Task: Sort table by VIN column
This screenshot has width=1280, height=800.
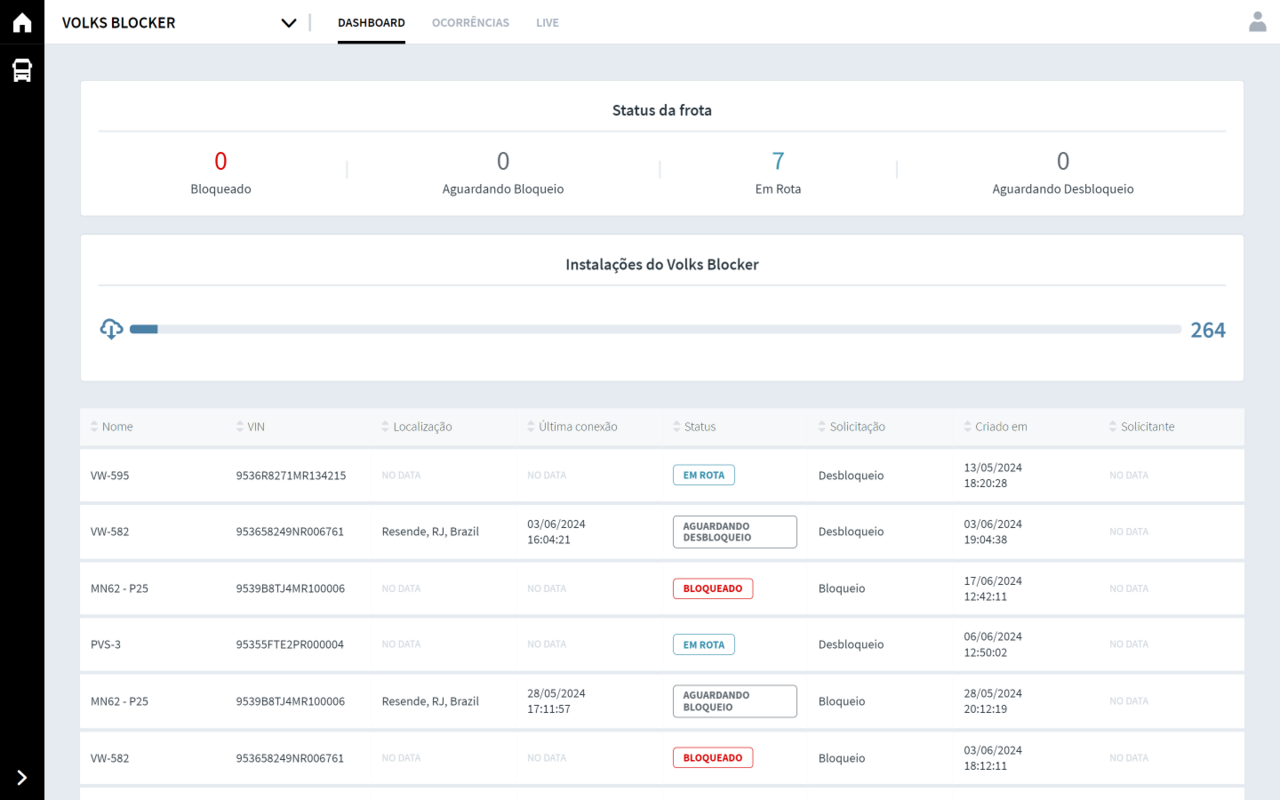Action: point(251,427)
